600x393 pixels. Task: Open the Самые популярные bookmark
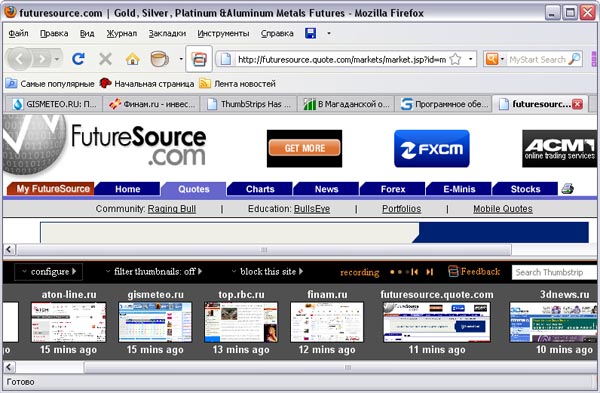50,83
